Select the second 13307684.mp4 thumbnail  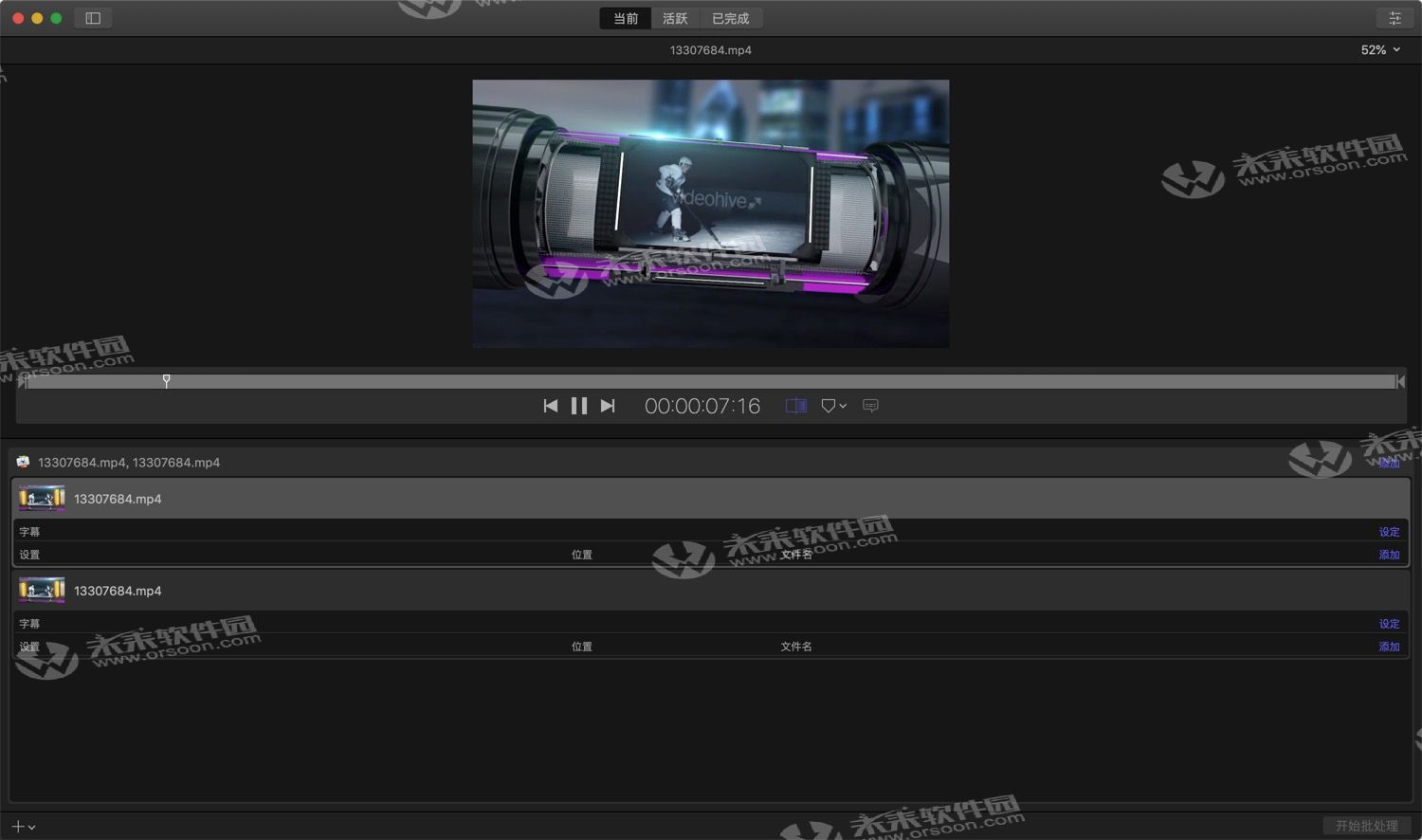pos(41,589)
